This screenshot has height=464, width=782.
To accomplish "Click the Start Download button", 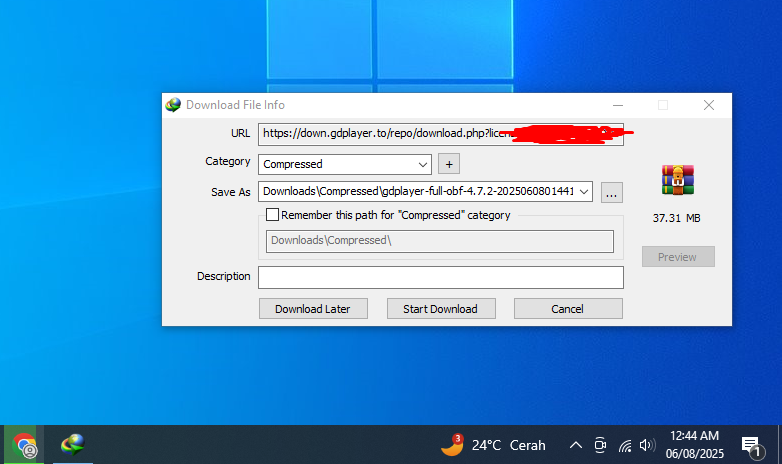I will point(441,309).
